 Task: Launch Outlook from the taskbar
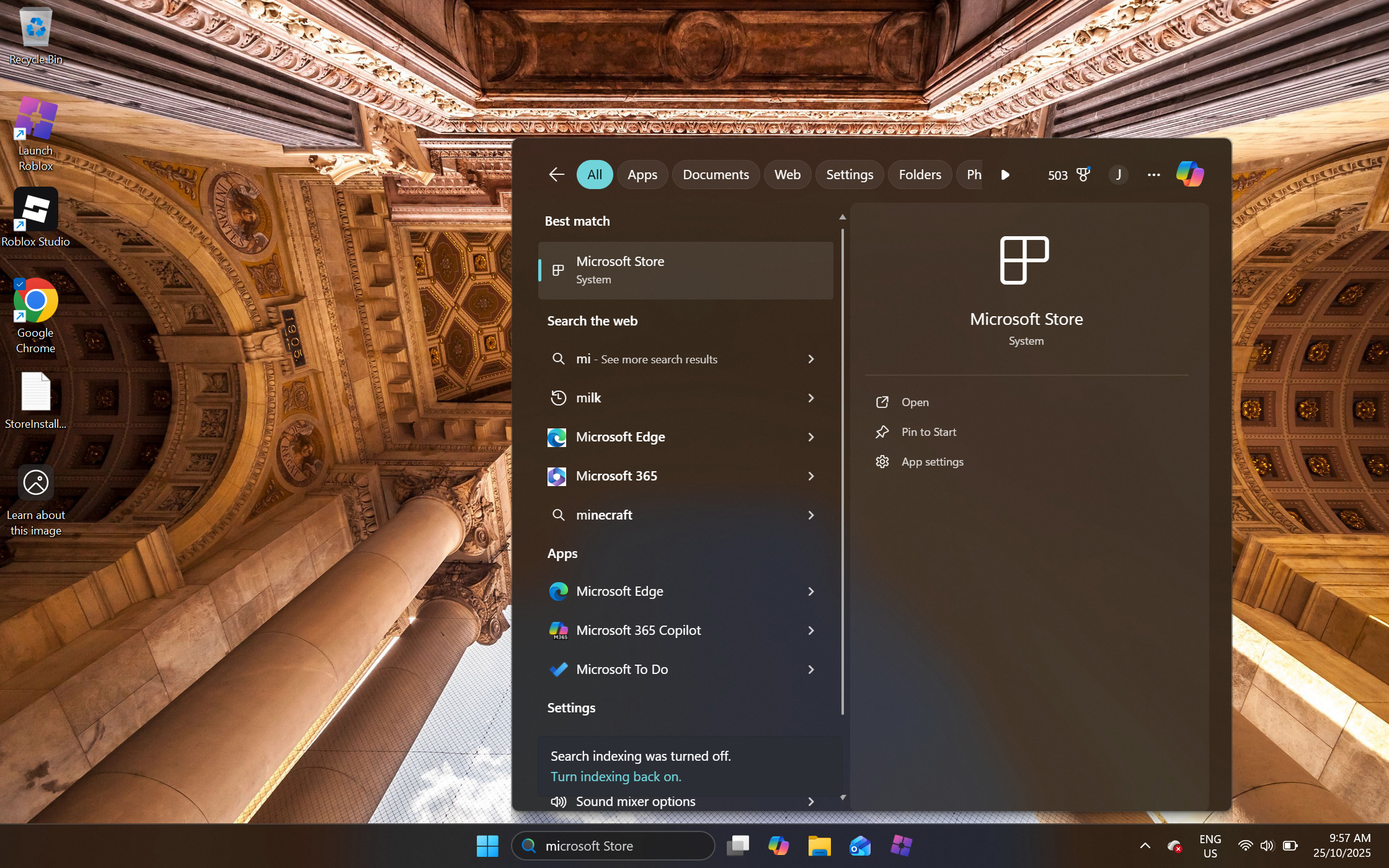[860, 846]
